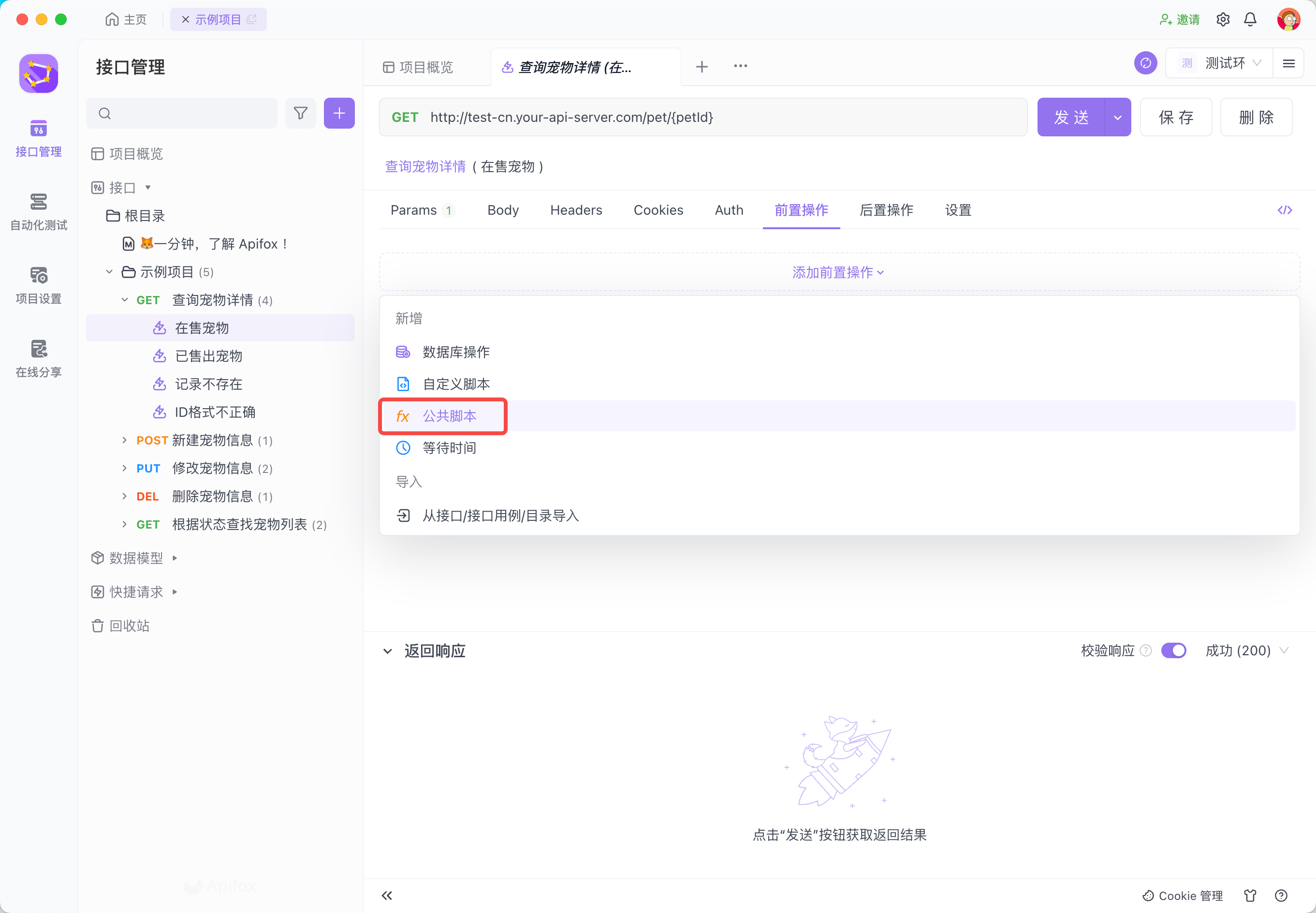The image size is (1316, 913).
Task: Open the filter funnel icon
Action: pos(300,113)
